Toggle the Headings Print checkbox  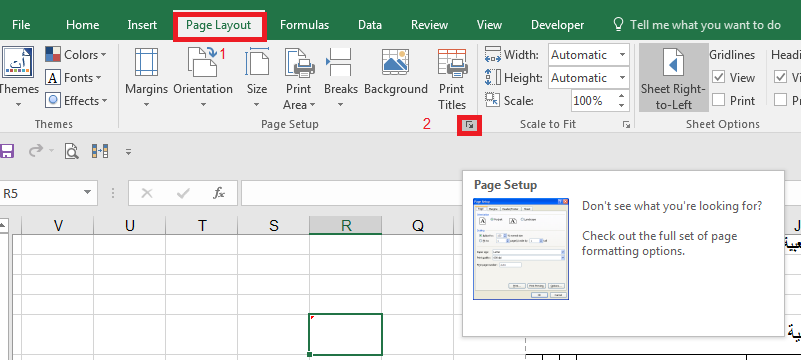[x=780, y=101]
